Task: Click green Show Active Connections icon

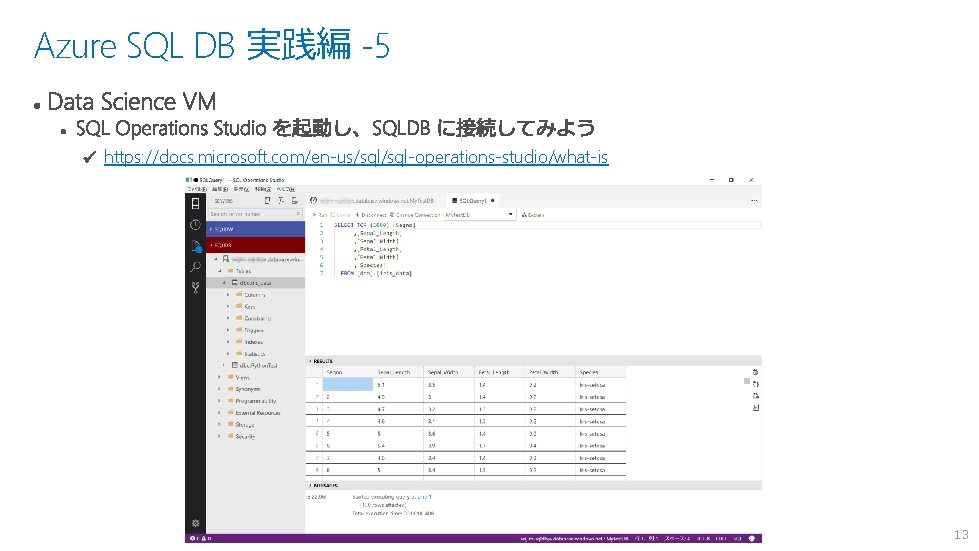Action: click(295, 201)
